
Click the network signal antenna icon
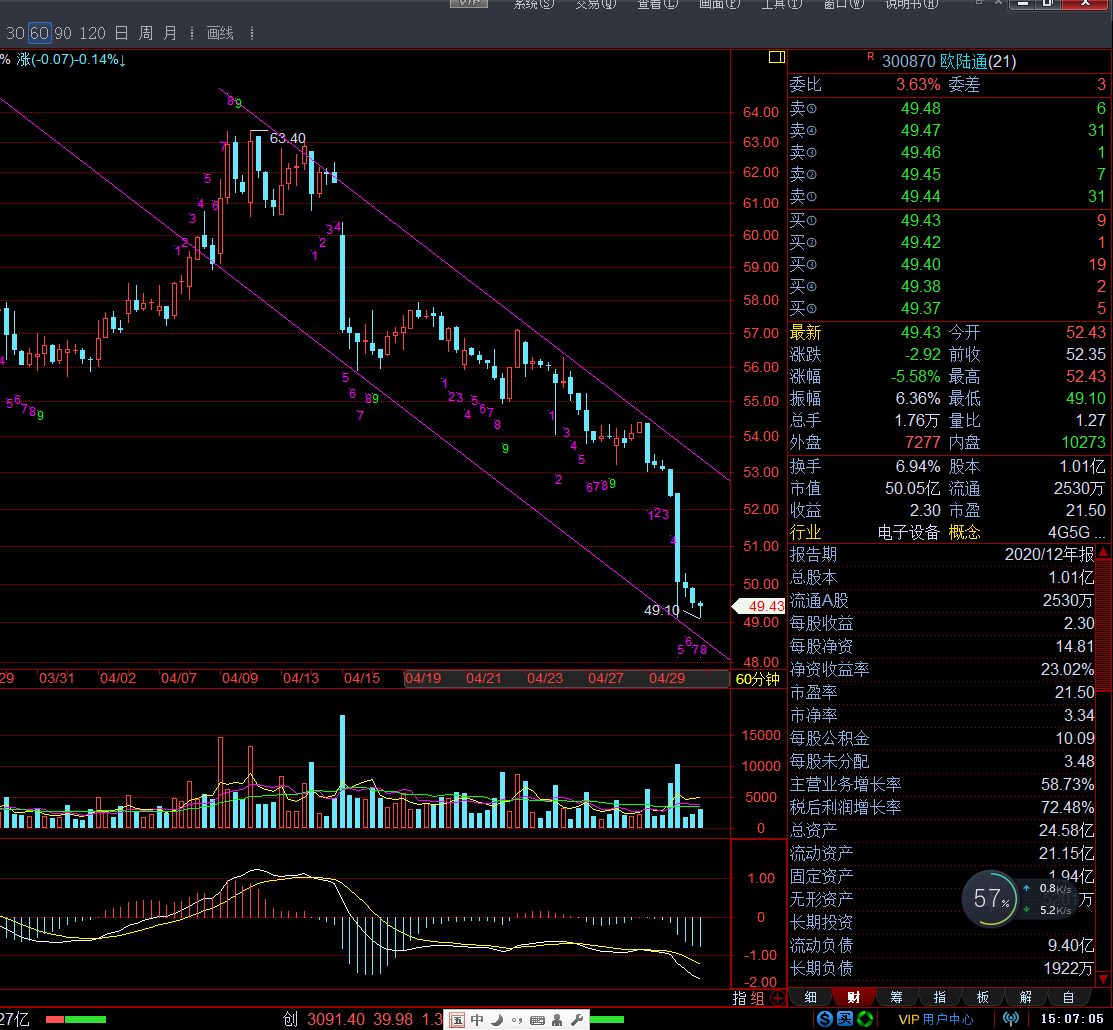click(1011, 1019)
